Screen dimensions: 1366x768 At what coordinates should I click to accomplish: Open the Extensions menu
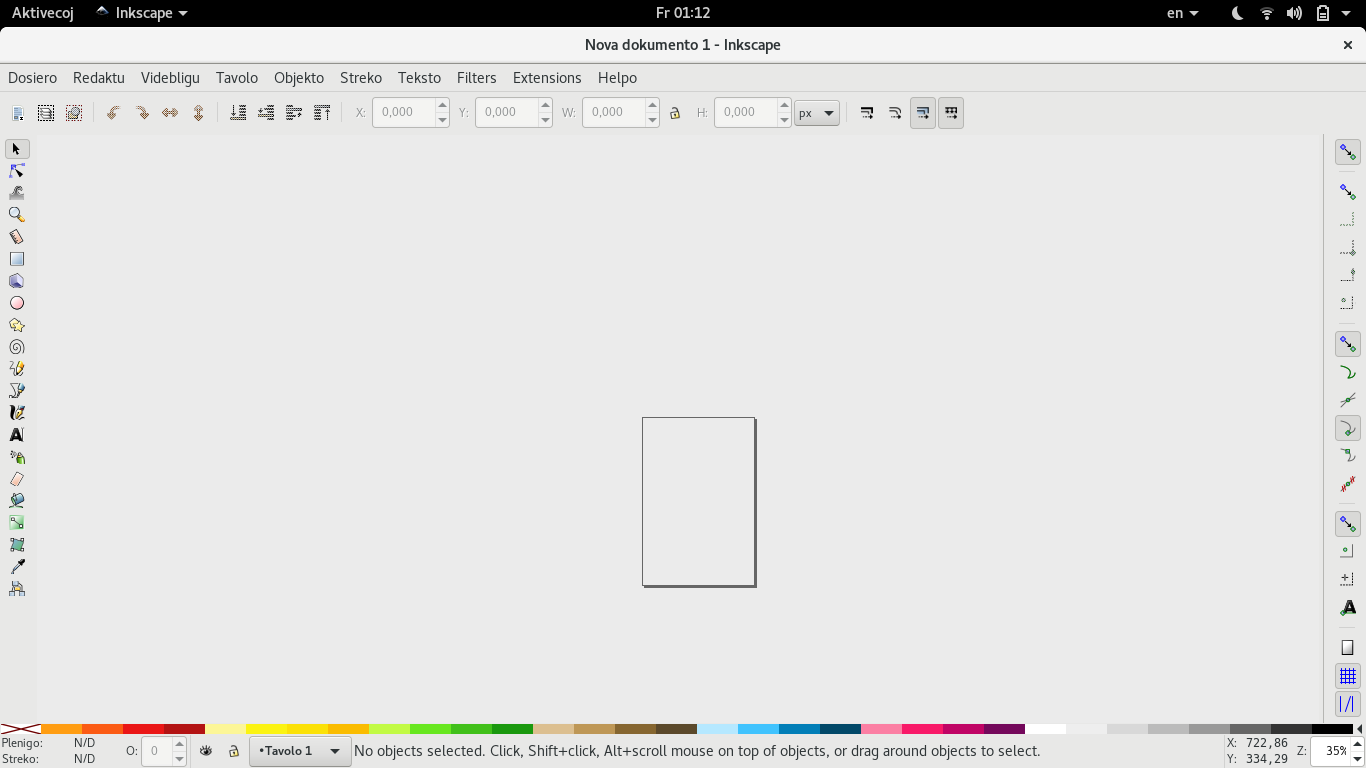(547, 78)
